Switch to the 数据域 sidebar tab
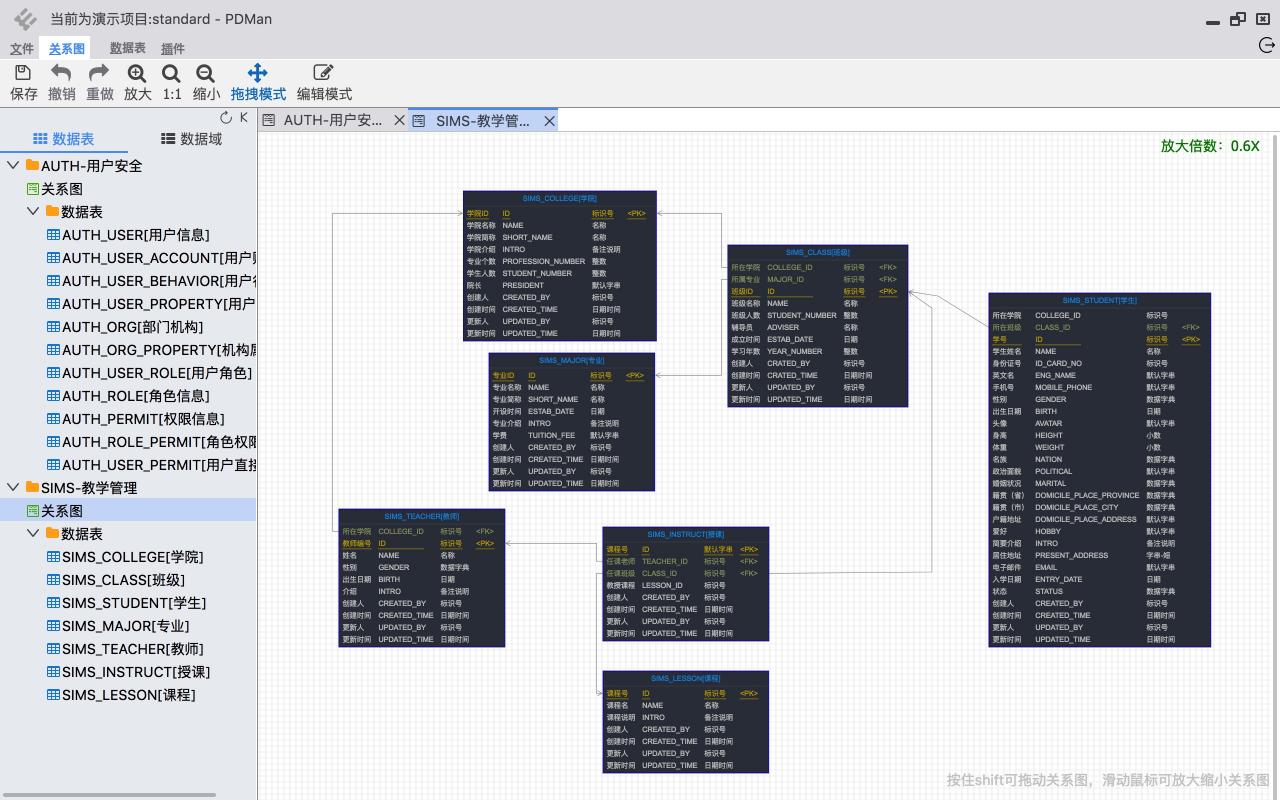This screenshot has height=800, width=1280. pyautogui.click(x=192, y=139)
